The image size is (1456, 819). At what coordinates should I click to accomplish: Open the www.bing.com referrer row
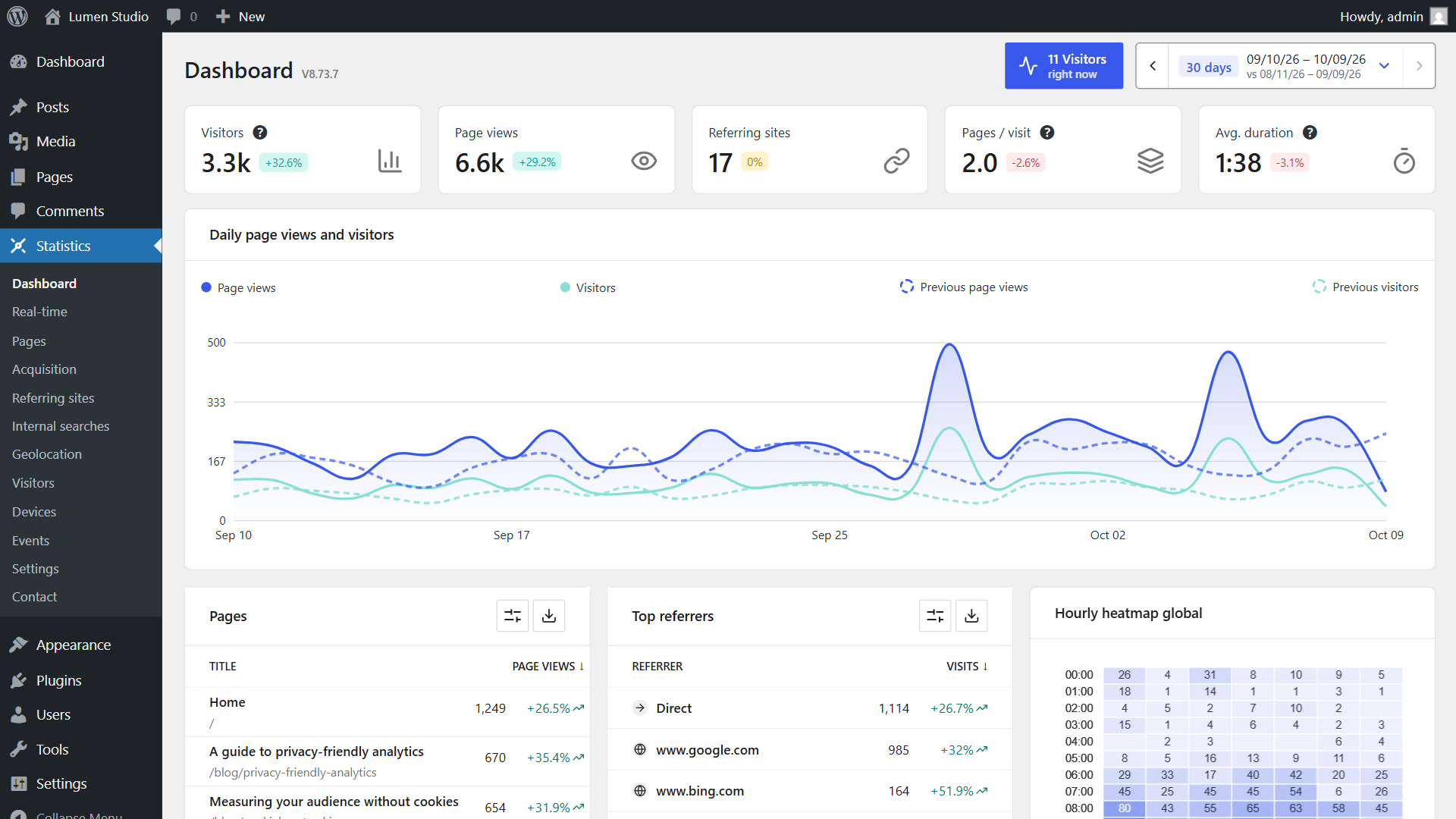[x=809, y=791]
